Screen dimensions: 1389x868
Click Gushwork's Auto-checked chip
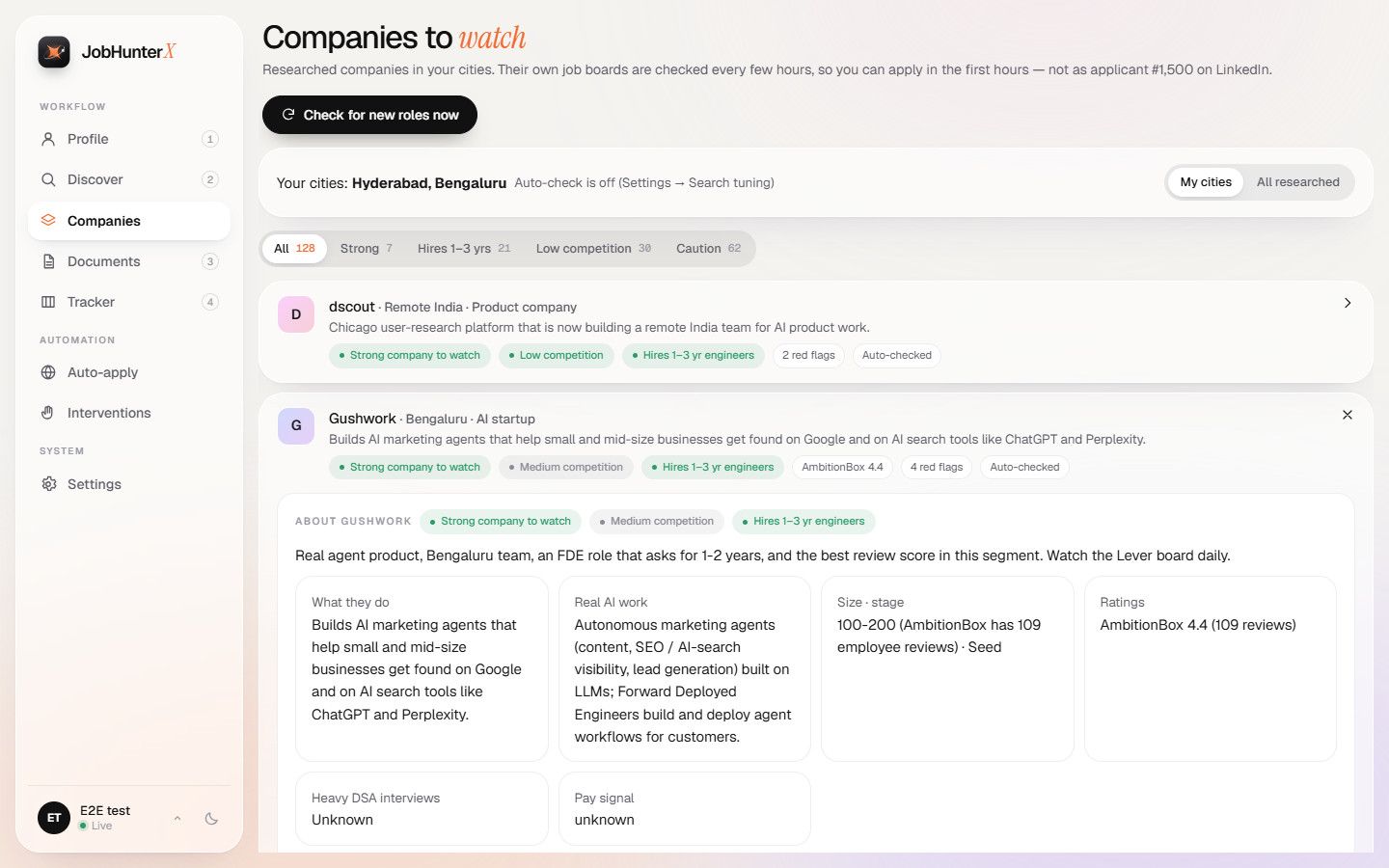pyautogui.click(x=1024, y=468)
